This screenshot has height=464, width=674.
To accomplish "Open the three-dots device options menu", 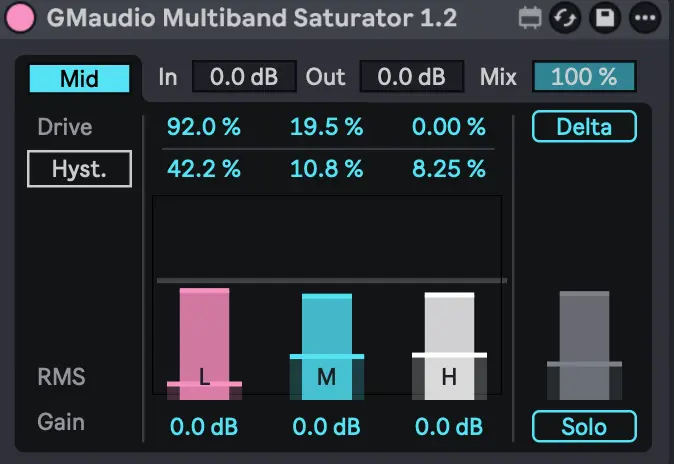I will tap(645, 18).
